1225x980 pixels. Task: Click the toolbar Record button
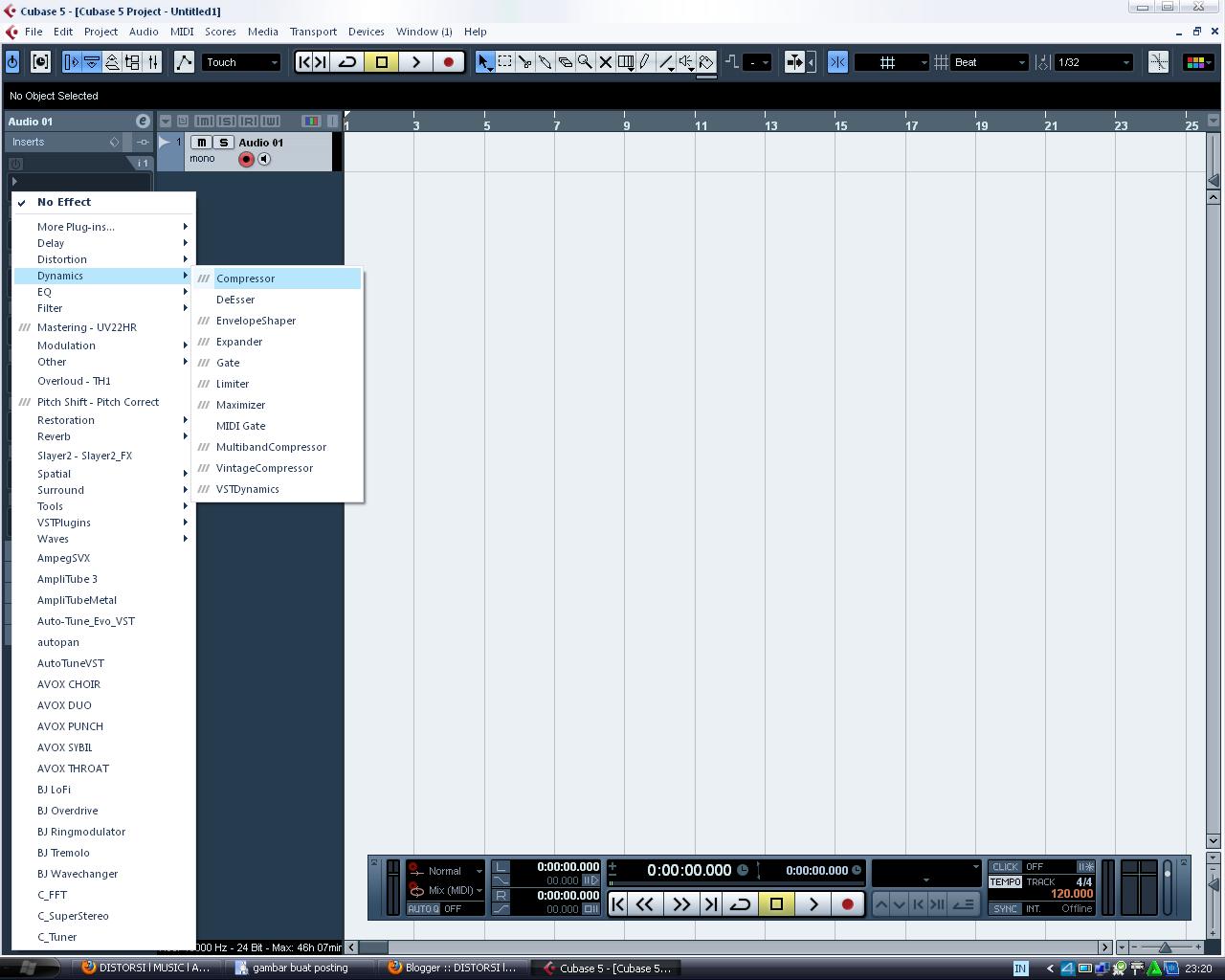point(448,62)
